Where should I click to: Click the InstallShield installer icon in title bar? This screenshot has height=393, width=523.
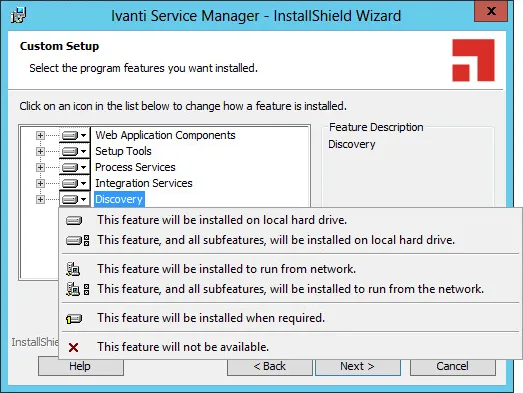[18, 15]
